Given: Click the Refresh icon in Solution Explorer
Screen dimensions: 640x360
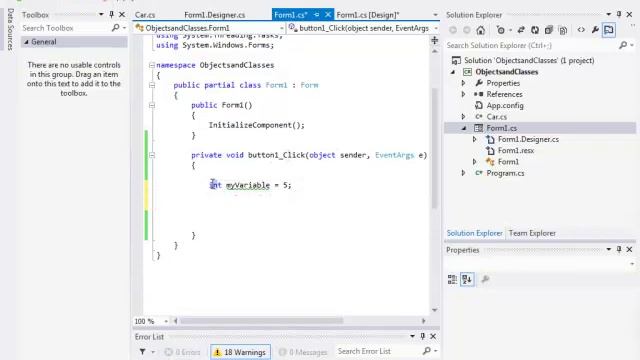Looking at the screenshot, I should coord(535,30).
